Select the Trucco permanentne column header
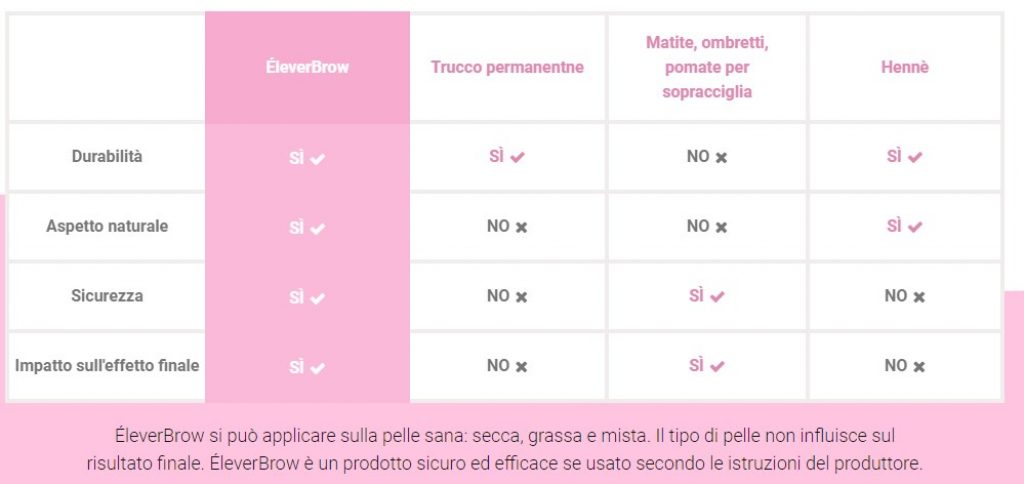Viewport: 1024px width, 484px height. click(x=507, y=68)
